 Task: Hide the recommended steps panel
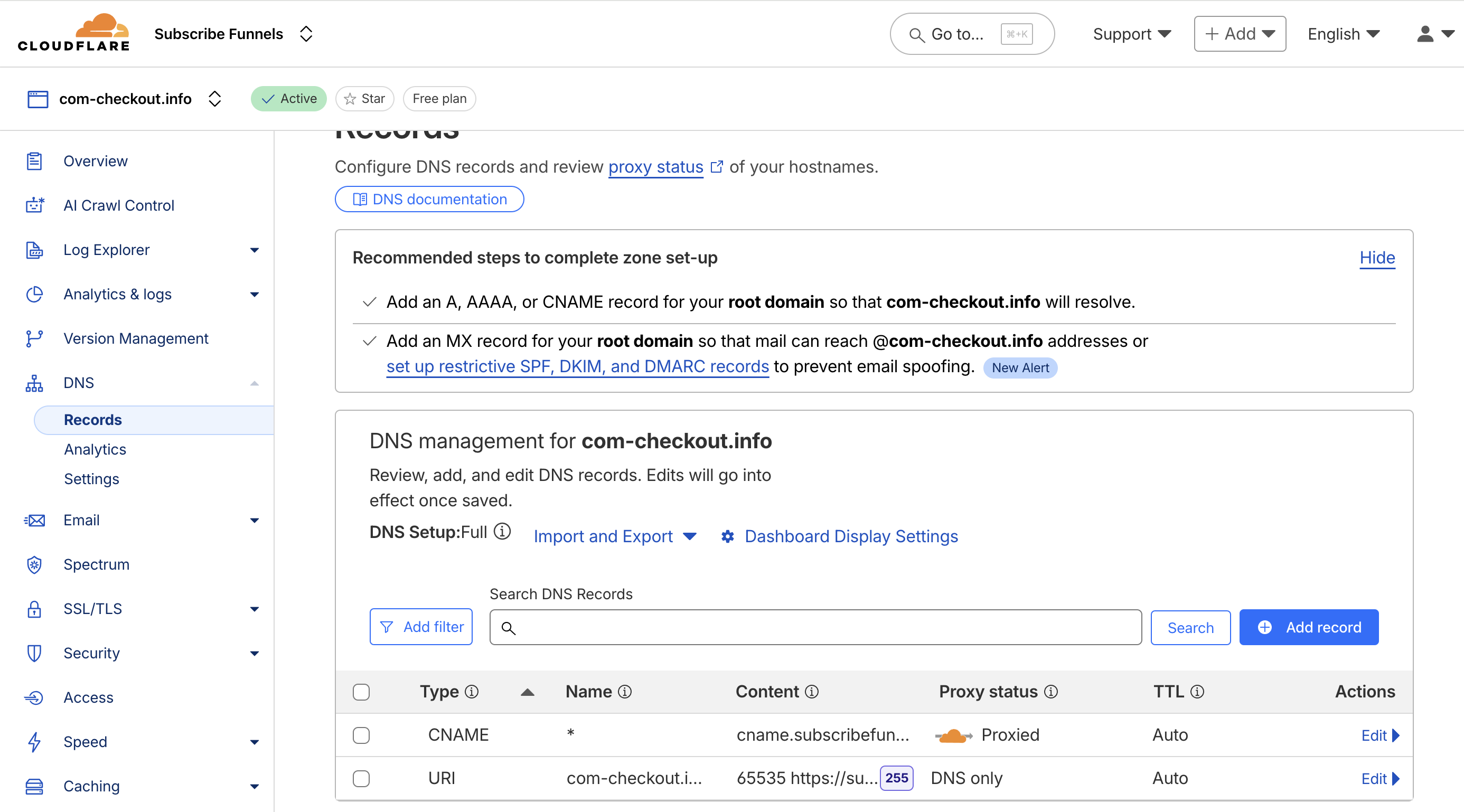coord(1376,258)
